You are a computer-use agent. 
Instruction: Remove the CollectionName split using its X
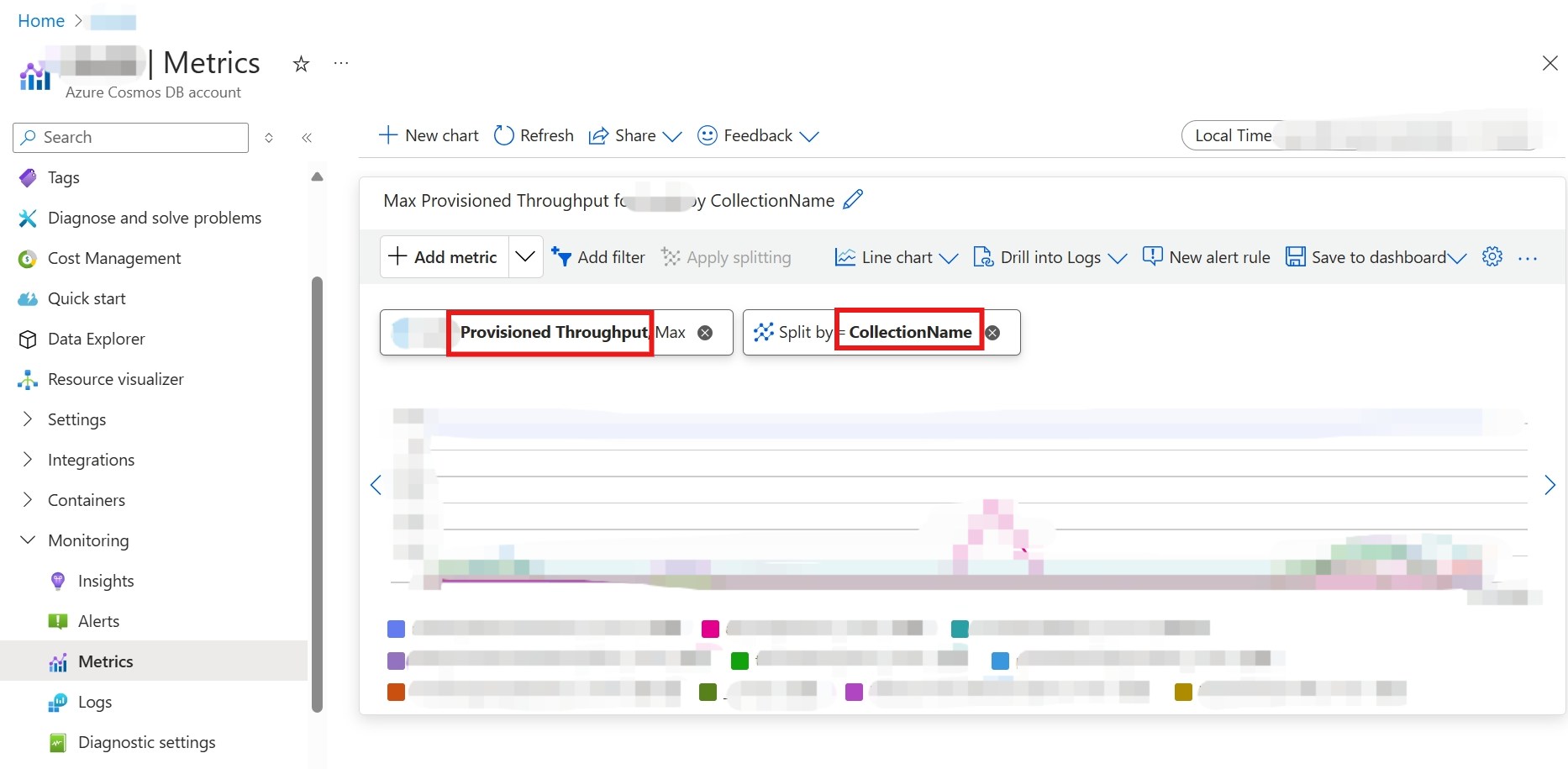[992, 332]
